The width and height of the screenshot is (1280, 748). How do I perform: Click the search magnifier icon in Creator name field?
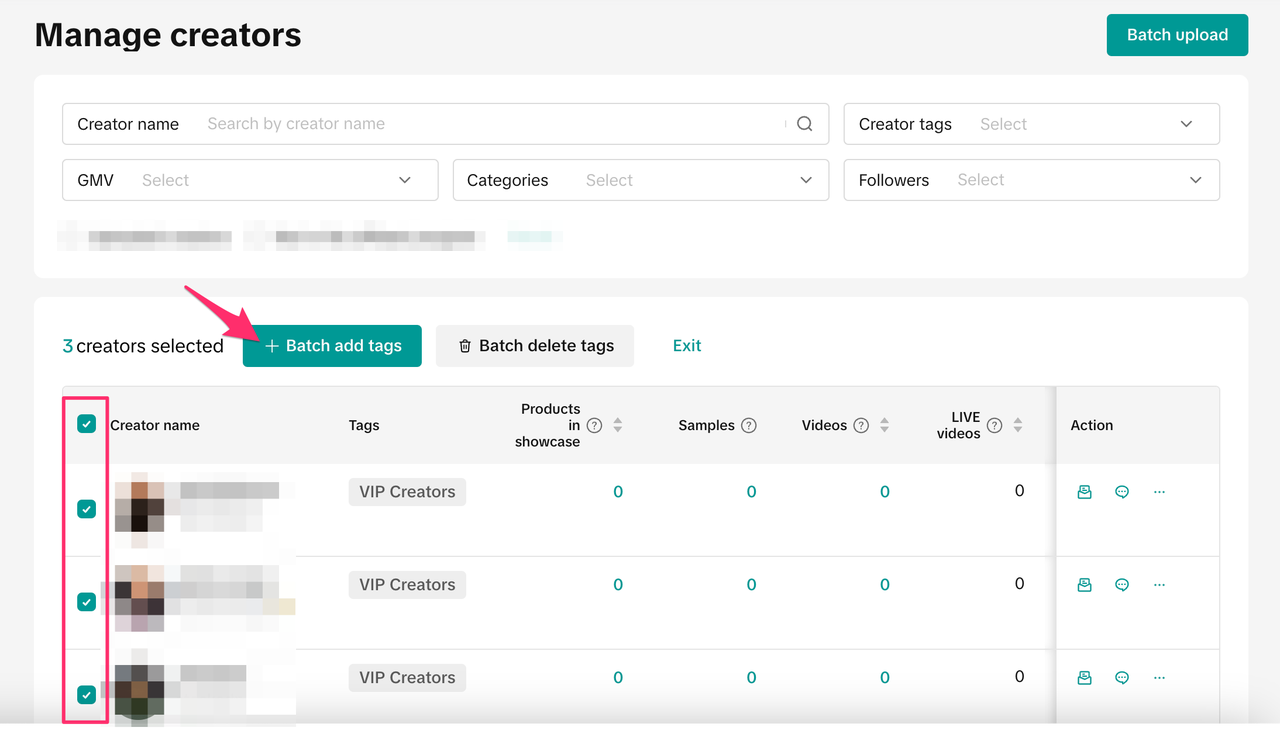click(804, 124)
